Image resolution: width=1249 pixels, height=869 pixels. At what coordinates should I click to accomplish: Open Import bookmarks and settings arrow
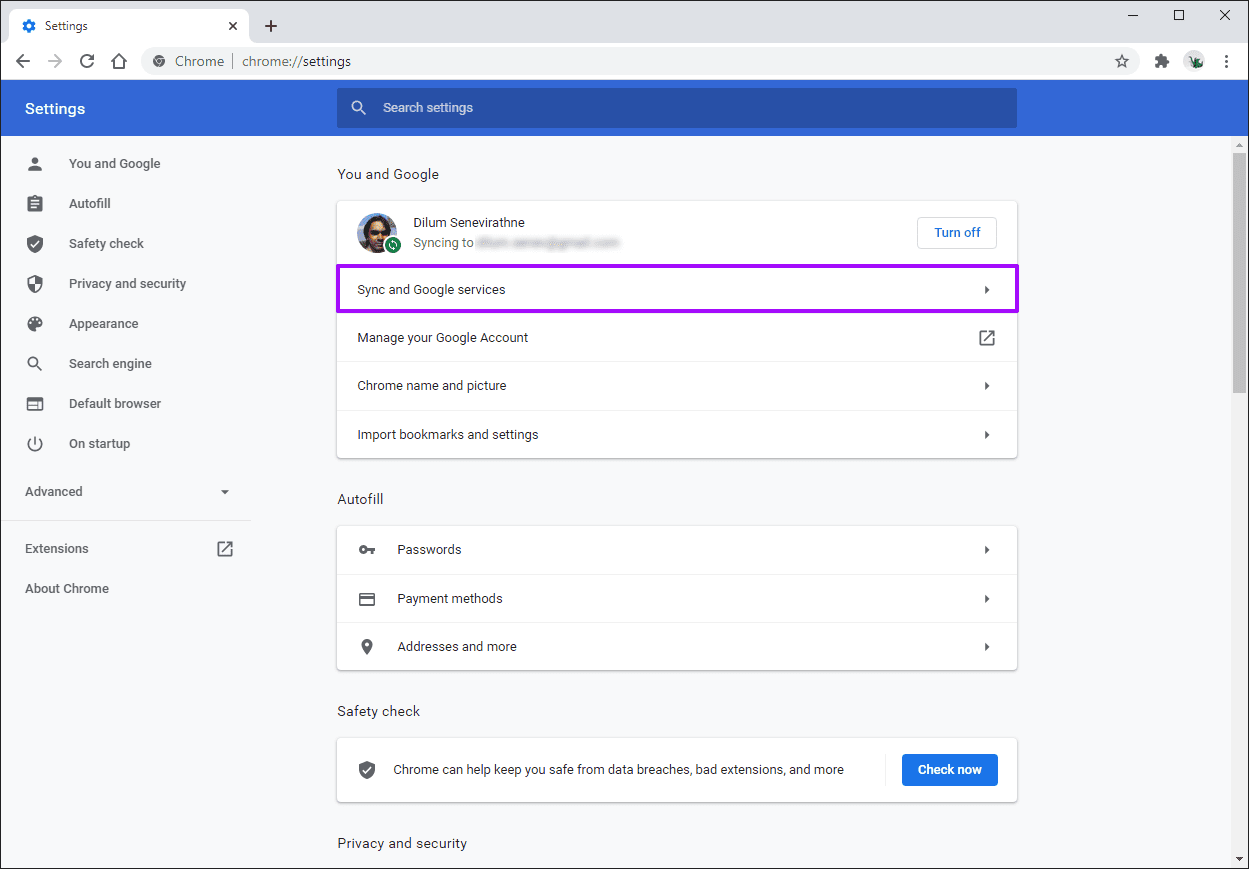pos(987,435)
